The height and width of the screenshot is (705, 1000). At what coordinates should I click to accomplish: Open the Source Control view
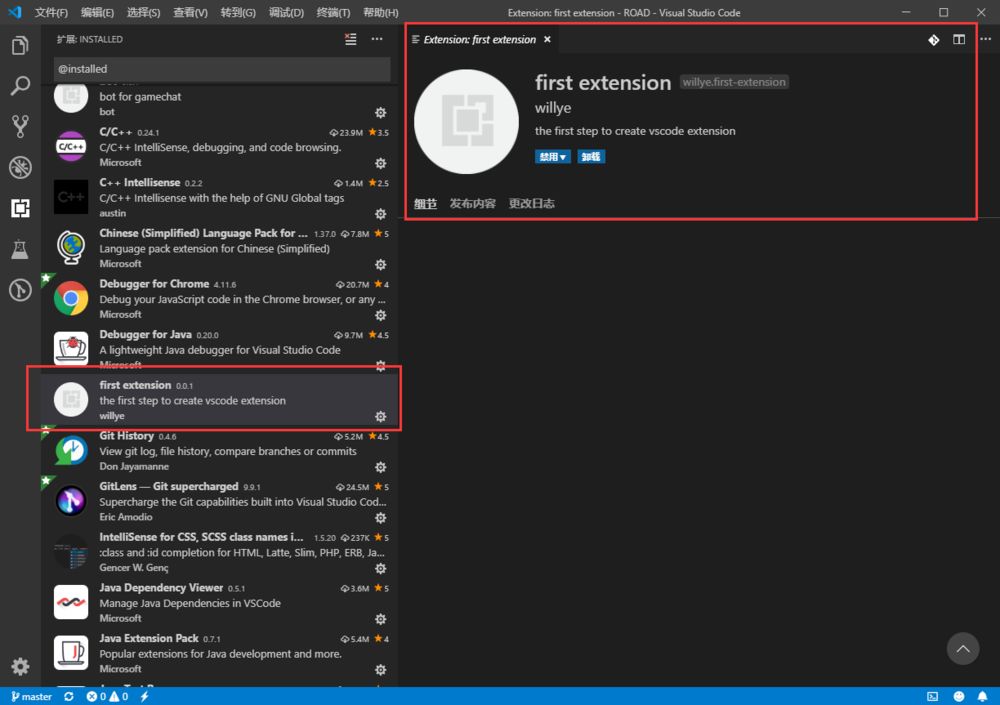click(20, 126)
